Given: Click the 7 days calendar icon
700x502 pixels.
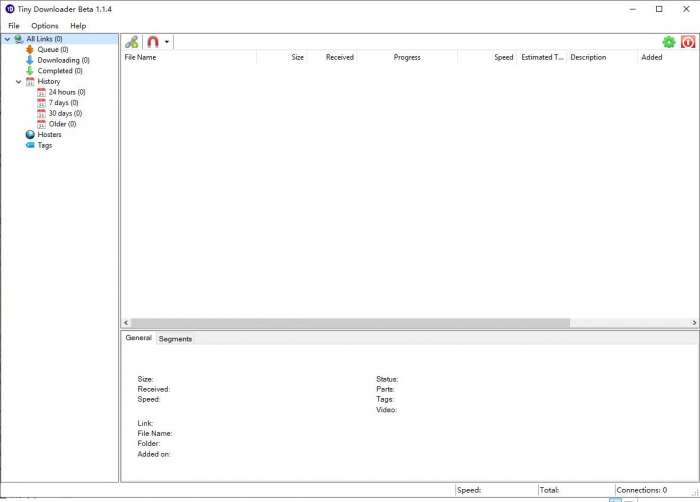Looking at the screenshot, I should point(41,103).
